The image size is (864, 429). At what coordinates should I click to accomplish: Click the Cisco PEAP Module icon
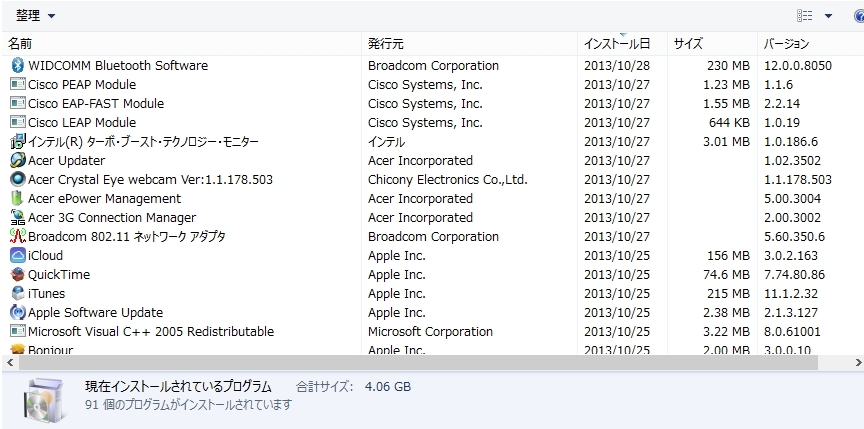[18, 84]
